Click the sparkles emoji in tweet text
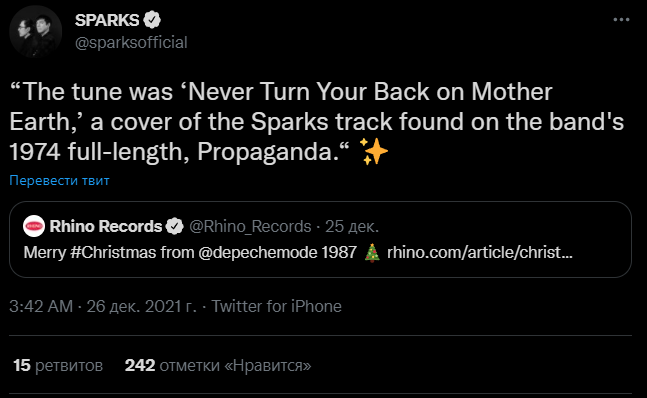 point(374,151)
